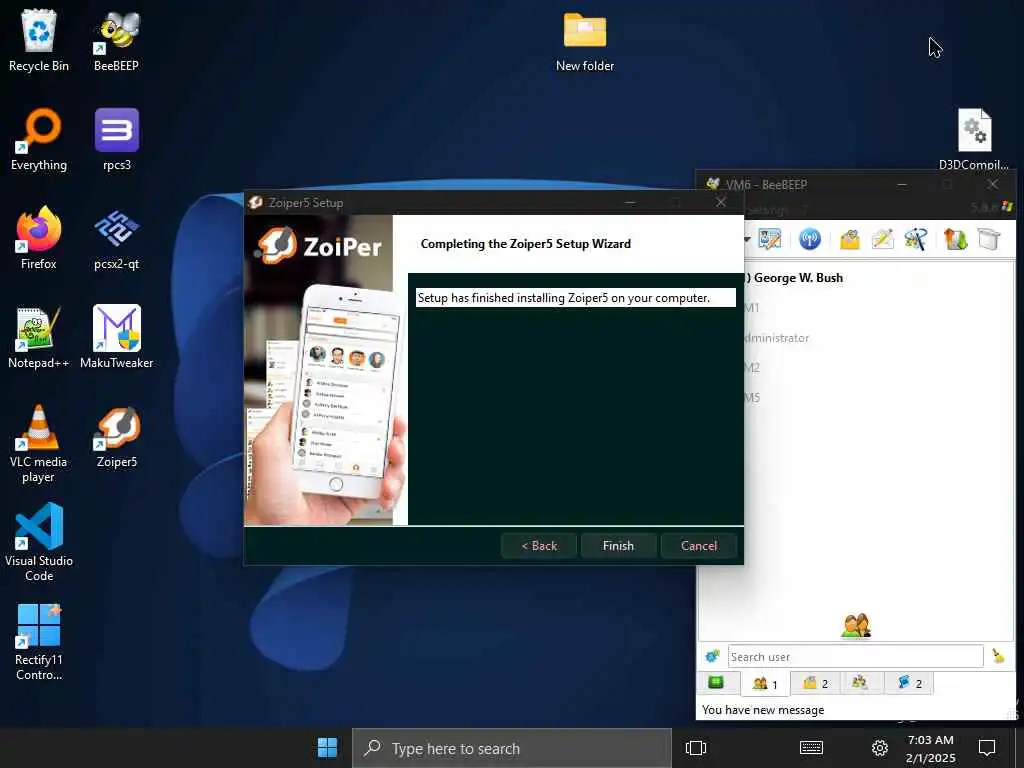Click the taskbar search box

(x=512, y=748)
